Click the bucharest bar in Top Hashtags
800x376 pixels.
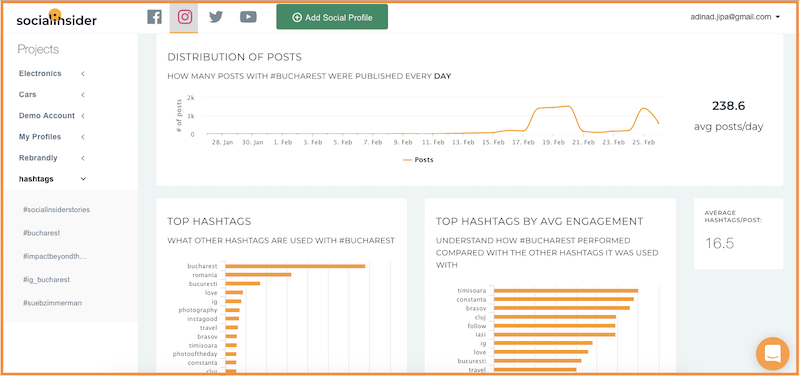295,266
